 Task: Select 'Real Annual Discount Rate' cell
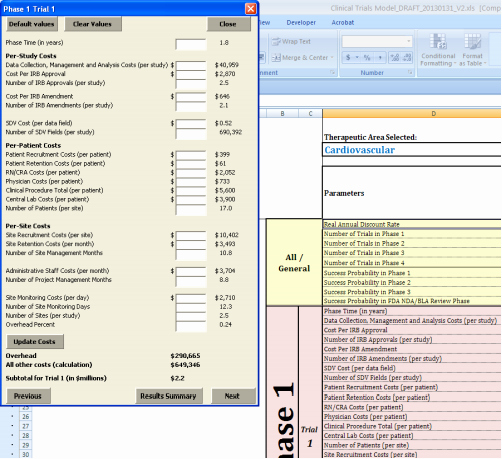coord(412,224)
